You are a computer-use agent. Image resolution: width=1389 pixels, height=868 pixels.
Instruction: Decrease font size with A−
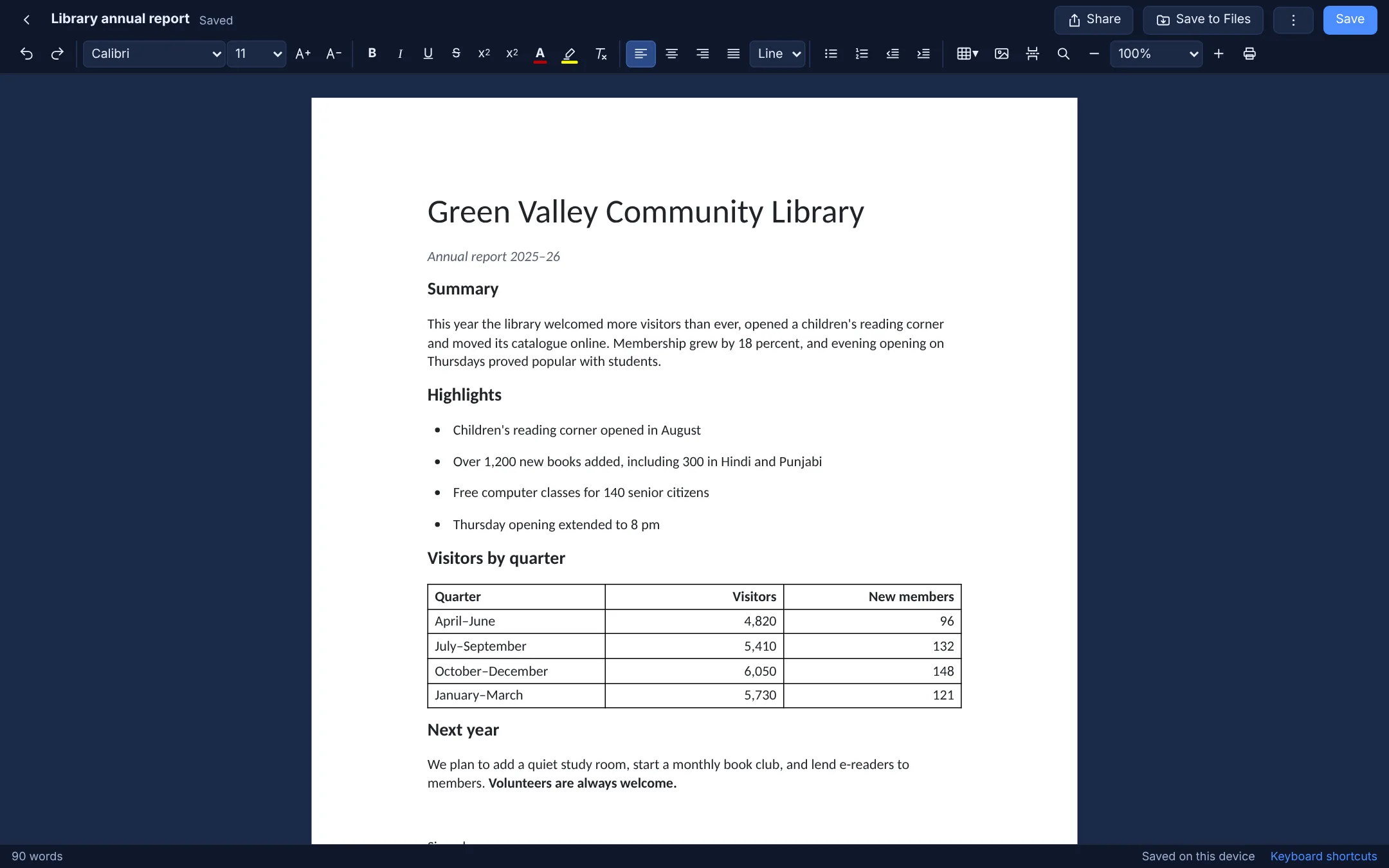tap(334, 54)
